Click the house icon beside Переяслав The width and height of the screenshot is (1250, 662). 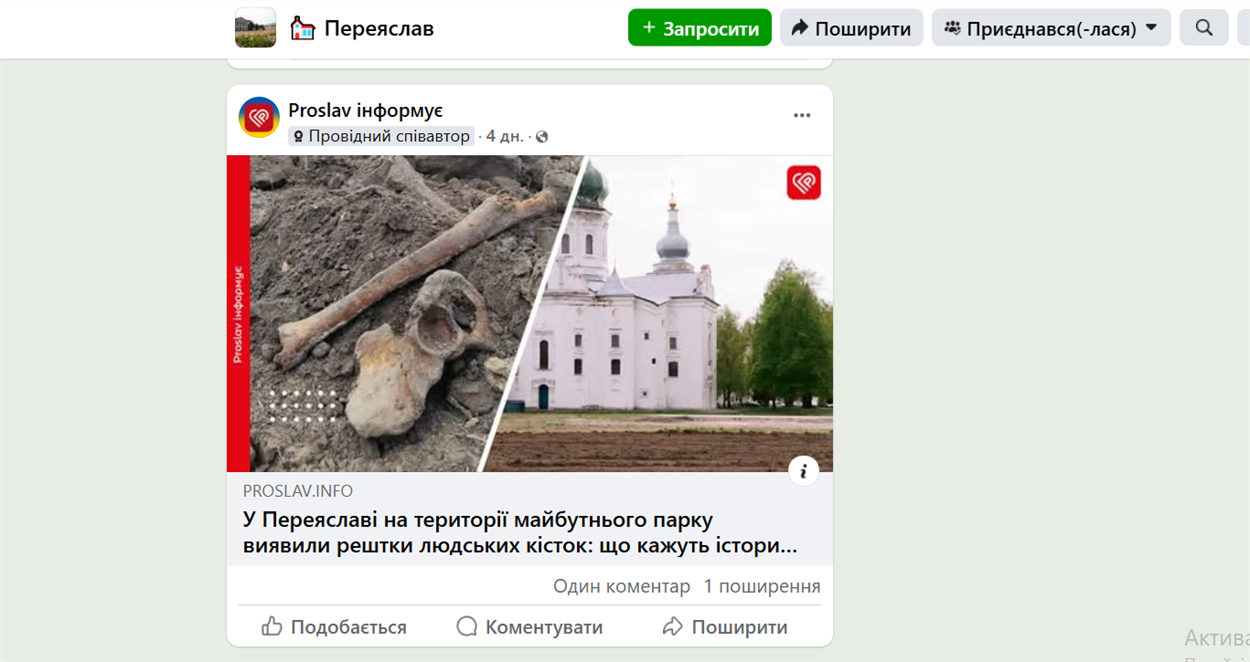click(x=303, y=28)
